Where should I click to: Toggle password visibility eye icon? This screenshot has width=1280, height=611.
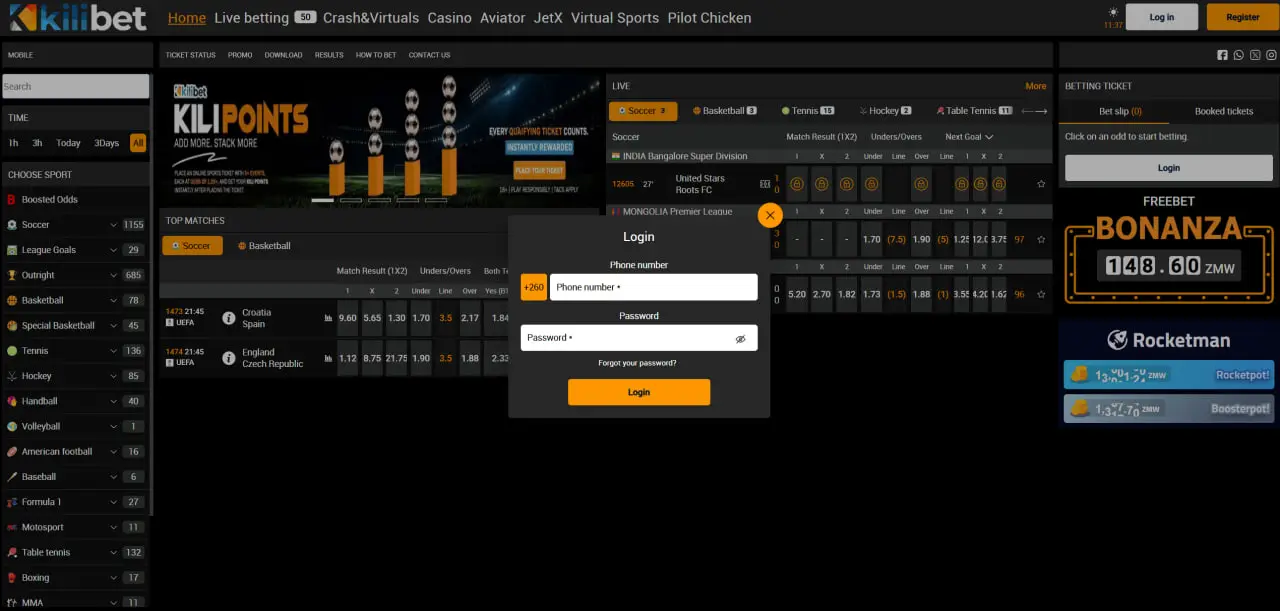740,339
